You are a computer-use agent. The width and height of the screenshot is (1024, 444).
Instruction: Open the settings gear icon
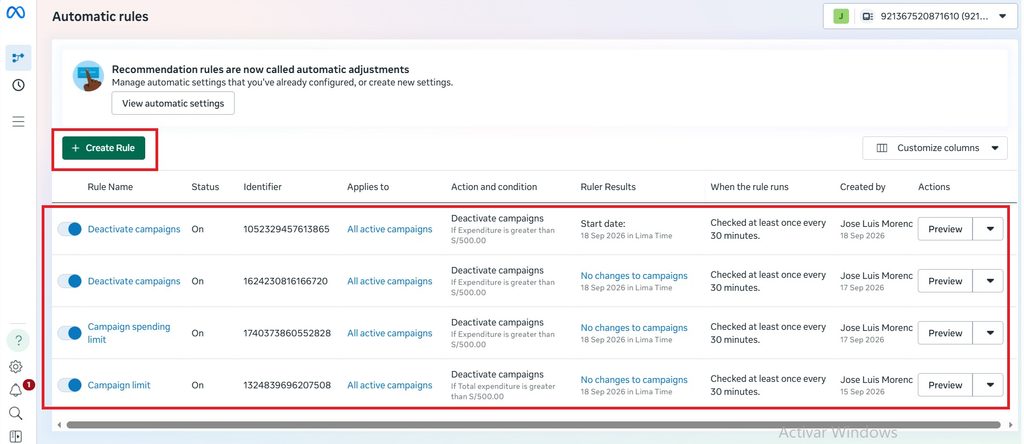[16, 366]
